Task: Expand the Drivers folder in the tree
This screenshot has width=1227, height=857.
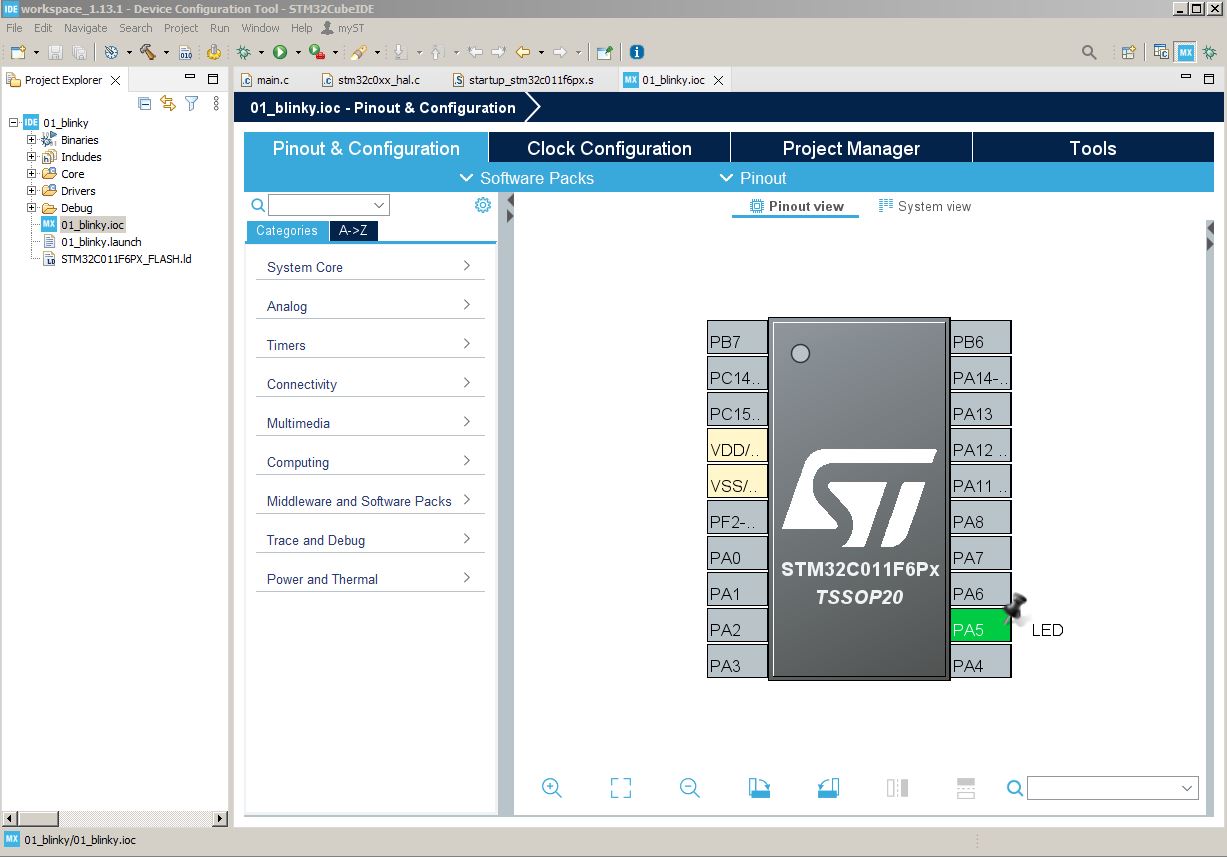Action: click(31, 191)
